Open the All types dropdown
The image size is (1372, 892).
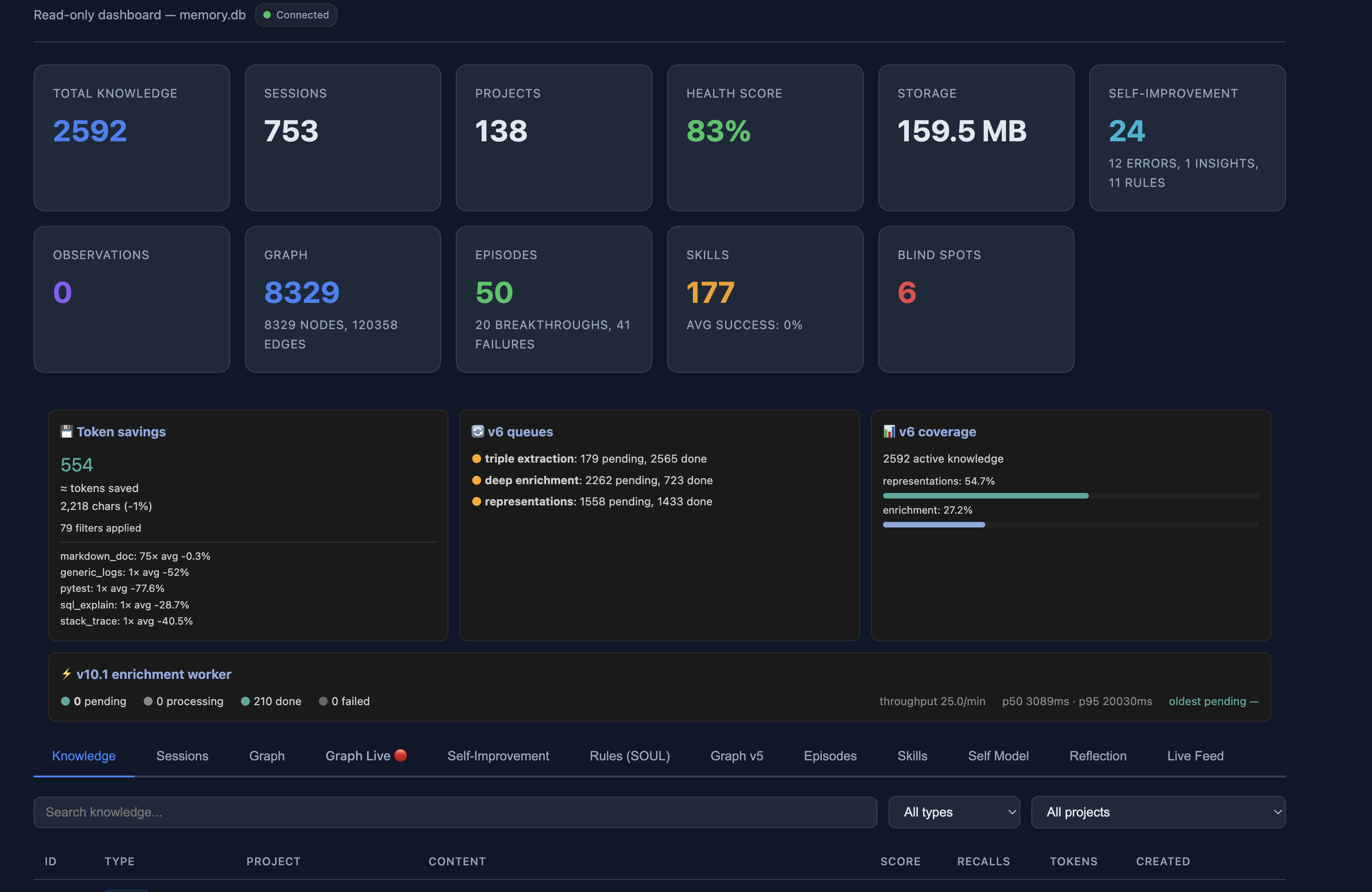coord(954,812)
